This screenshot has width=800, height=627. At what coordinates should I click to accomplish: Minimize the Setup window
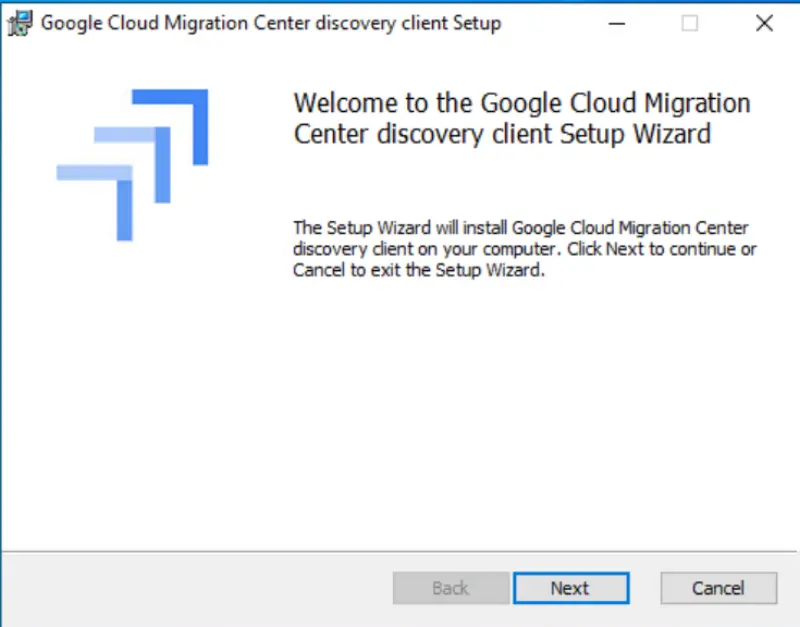coord(617,22)
